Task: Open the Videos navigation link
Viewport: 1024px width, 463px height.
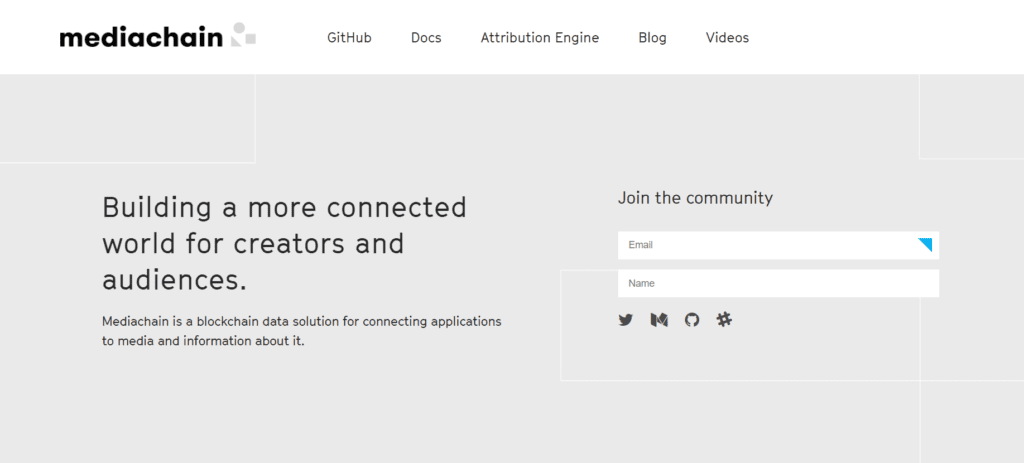Action: point(727,38)
